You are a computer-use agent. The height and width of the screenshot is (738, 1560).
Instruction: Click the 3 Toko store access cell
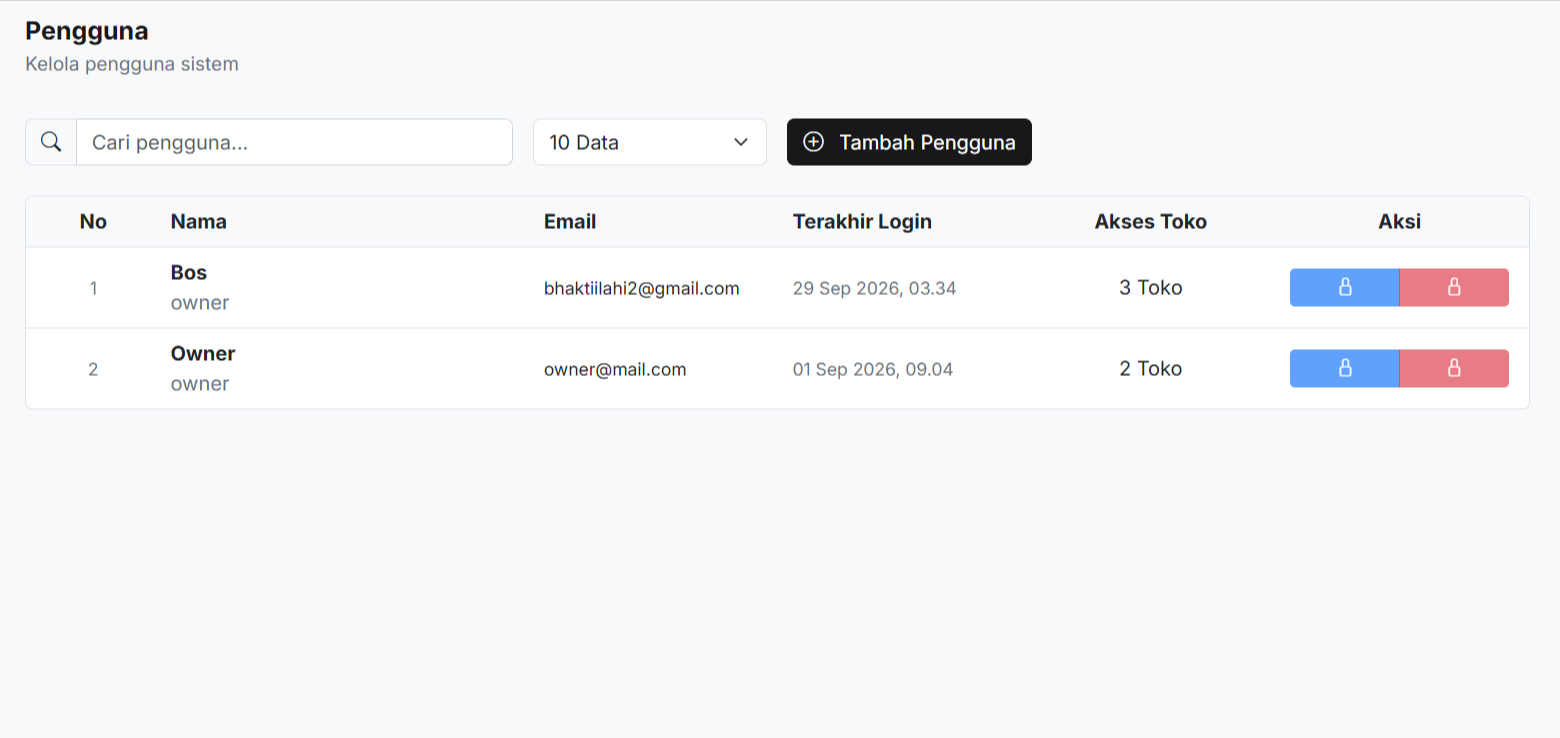click(x=1151, y=288)
